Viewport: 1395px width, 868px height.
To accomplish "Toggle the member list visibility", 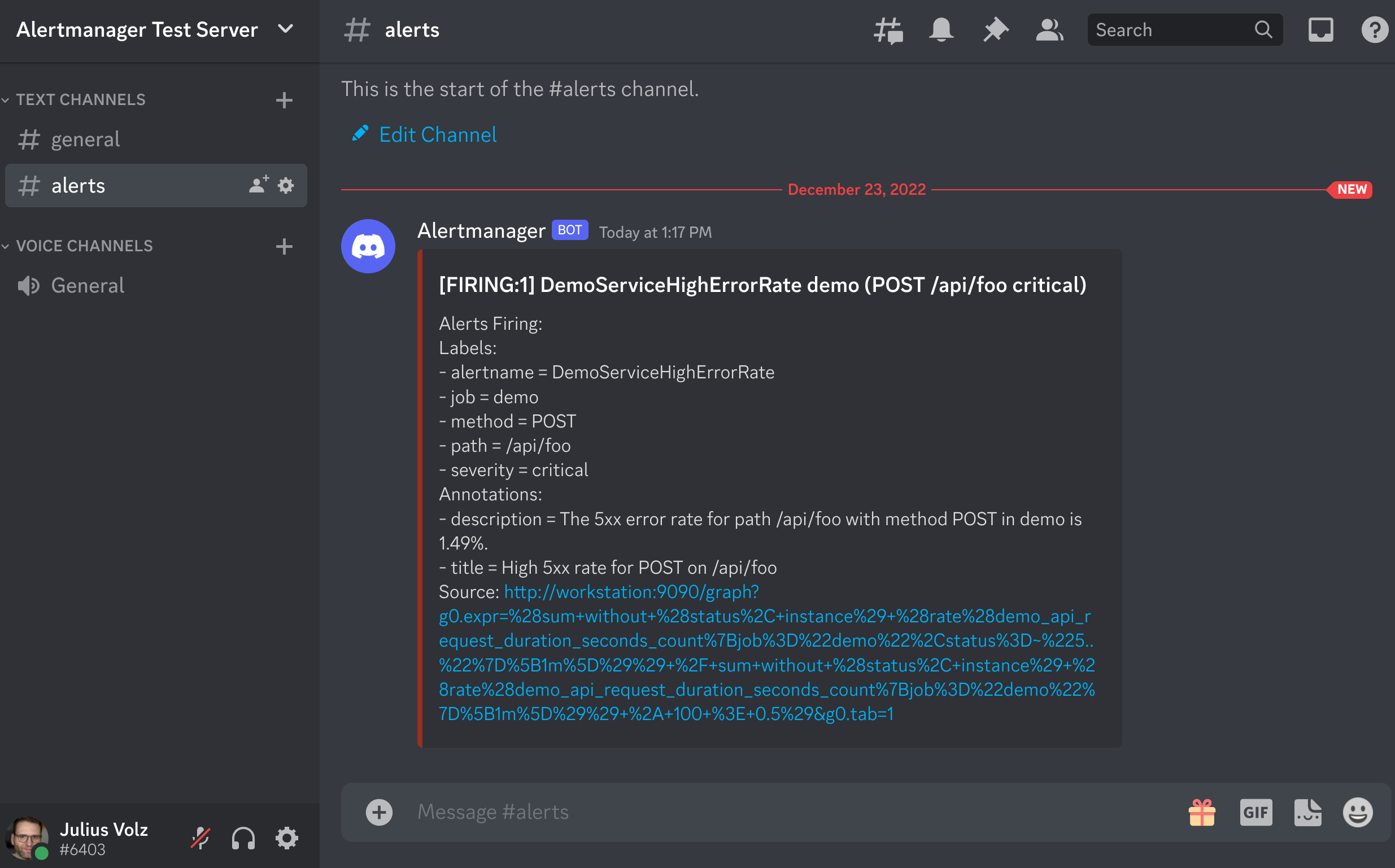I will (1049, 30).
